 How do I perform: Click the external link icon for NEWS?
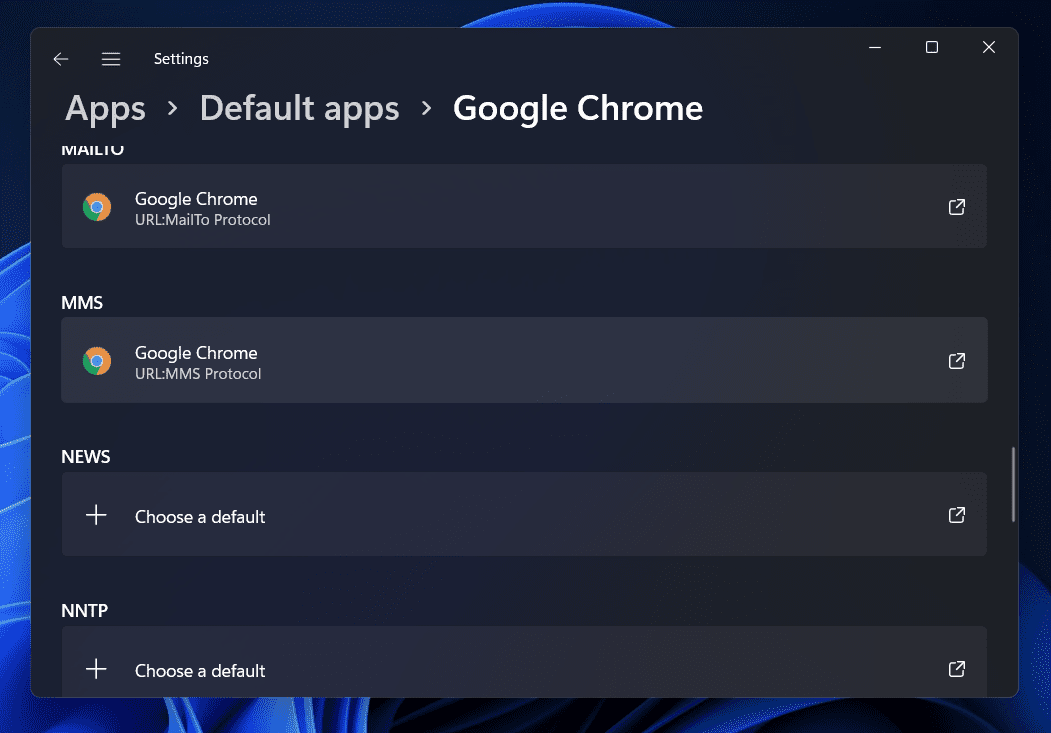[x=956, y=515]
